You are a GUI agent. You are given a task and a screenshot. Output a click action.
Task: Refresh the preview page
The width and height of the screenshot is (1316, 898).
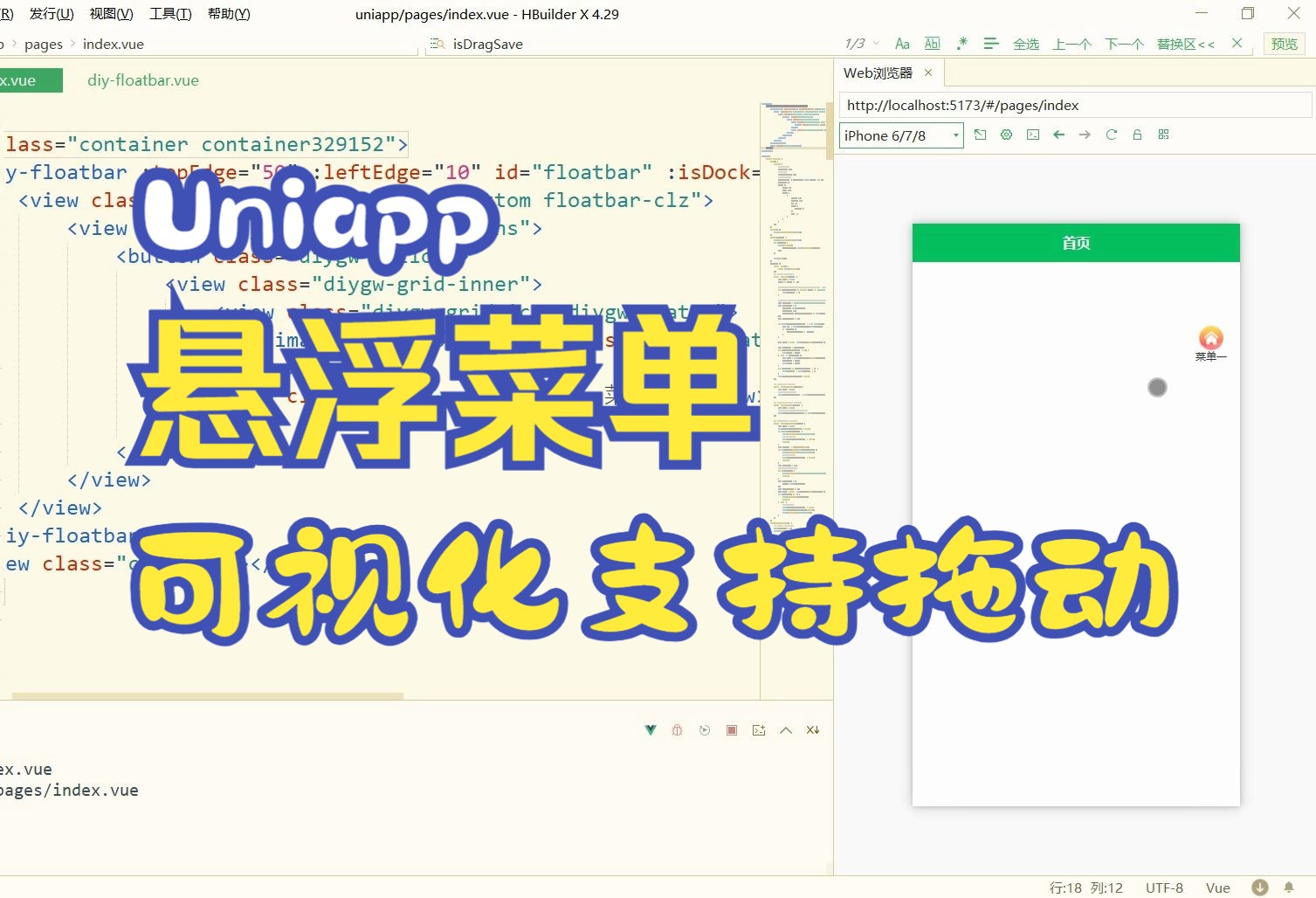click(x=1111, y=135)
